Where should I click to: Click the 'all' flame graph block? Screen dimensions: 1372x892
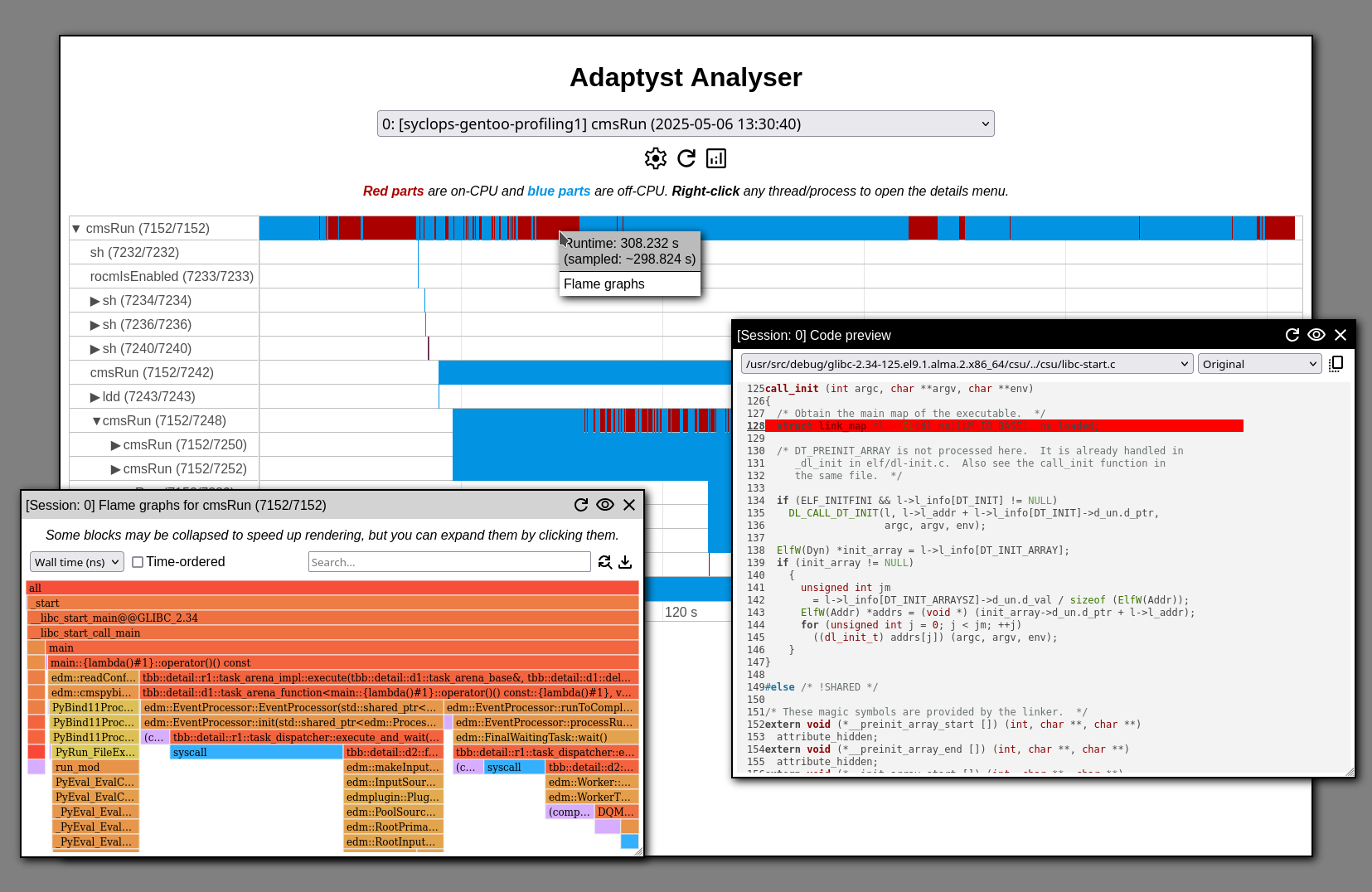(332, 588)
